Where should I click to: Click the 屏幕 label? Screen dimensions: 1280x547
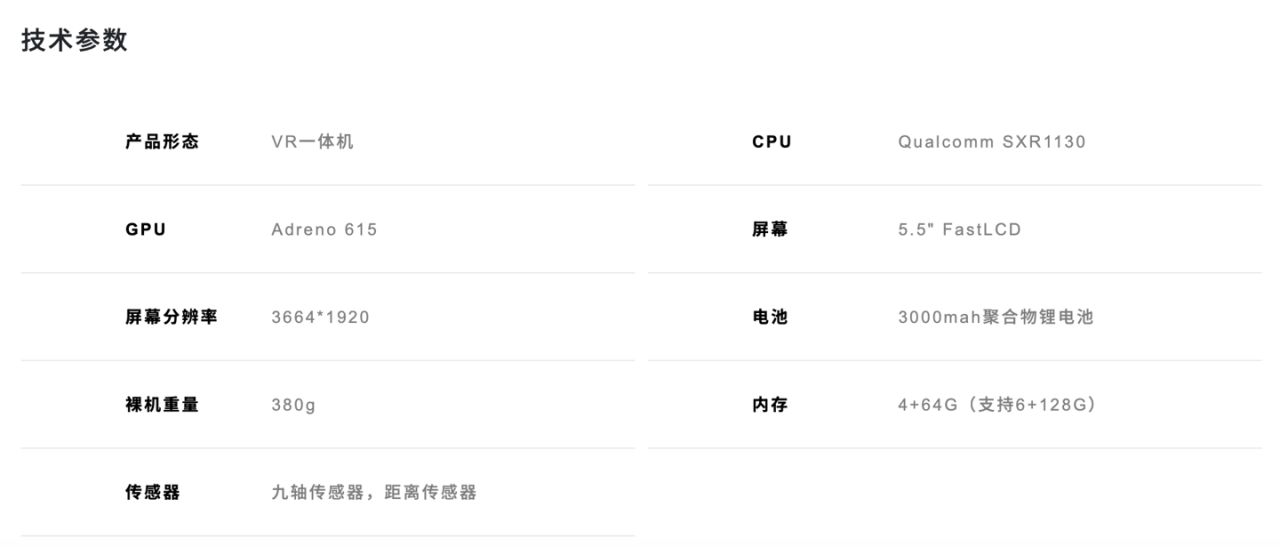tap(770, 230)
